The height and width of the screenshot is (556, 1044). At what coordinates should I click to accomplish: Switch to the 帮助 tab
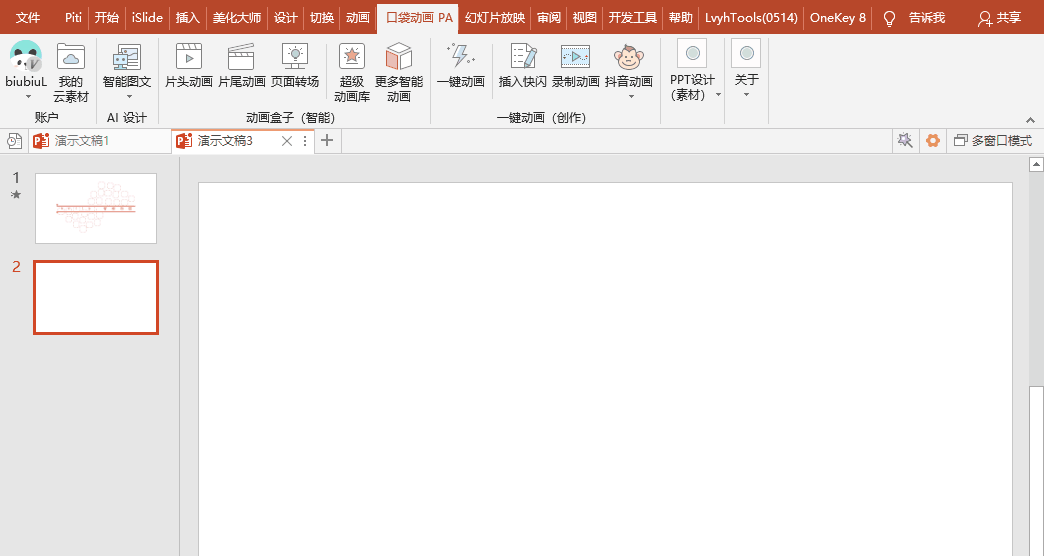(680, 17)
